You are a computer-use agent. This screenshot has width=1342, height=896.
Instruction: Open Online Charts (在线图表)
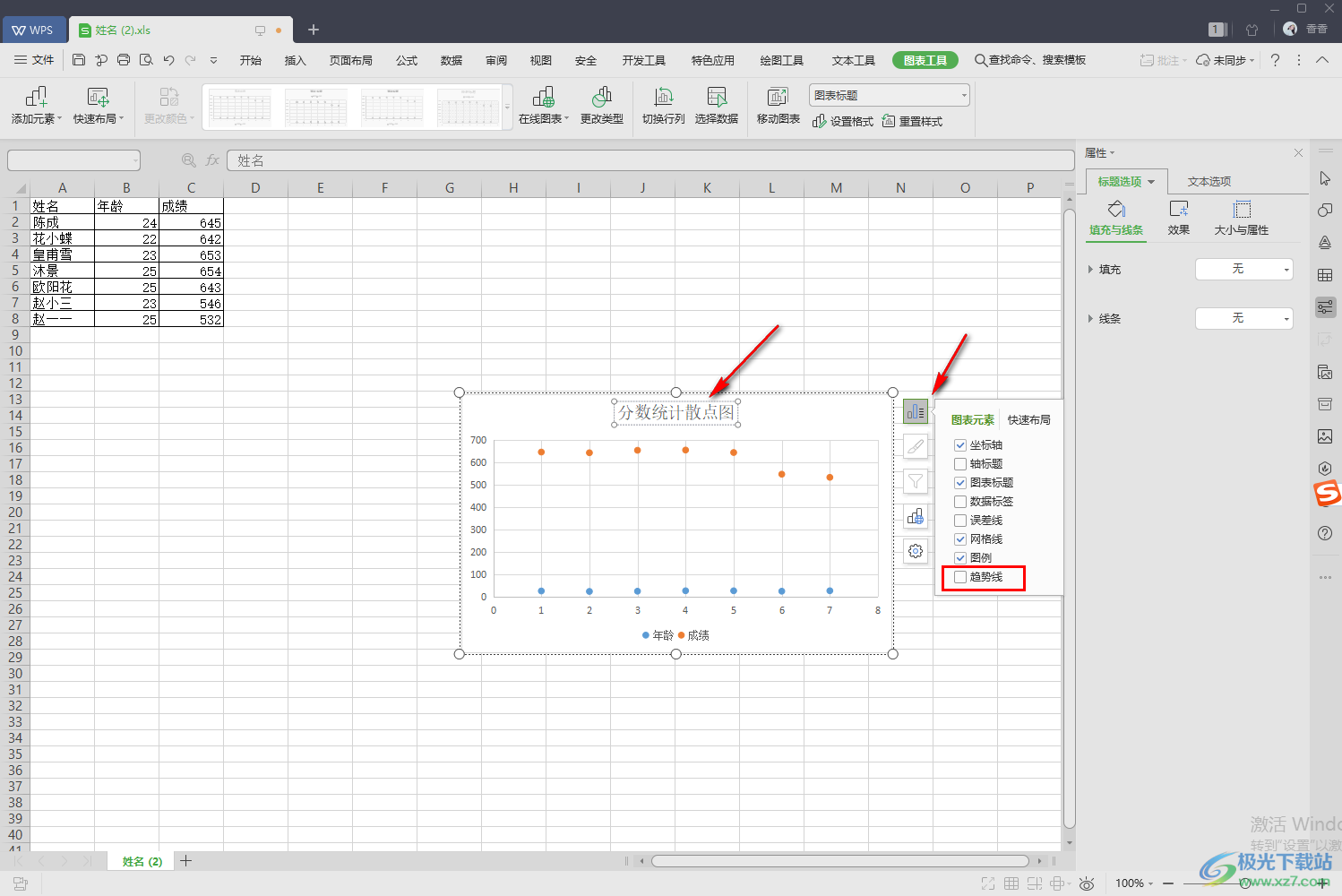pyautogui.click(x=544, y=106)
